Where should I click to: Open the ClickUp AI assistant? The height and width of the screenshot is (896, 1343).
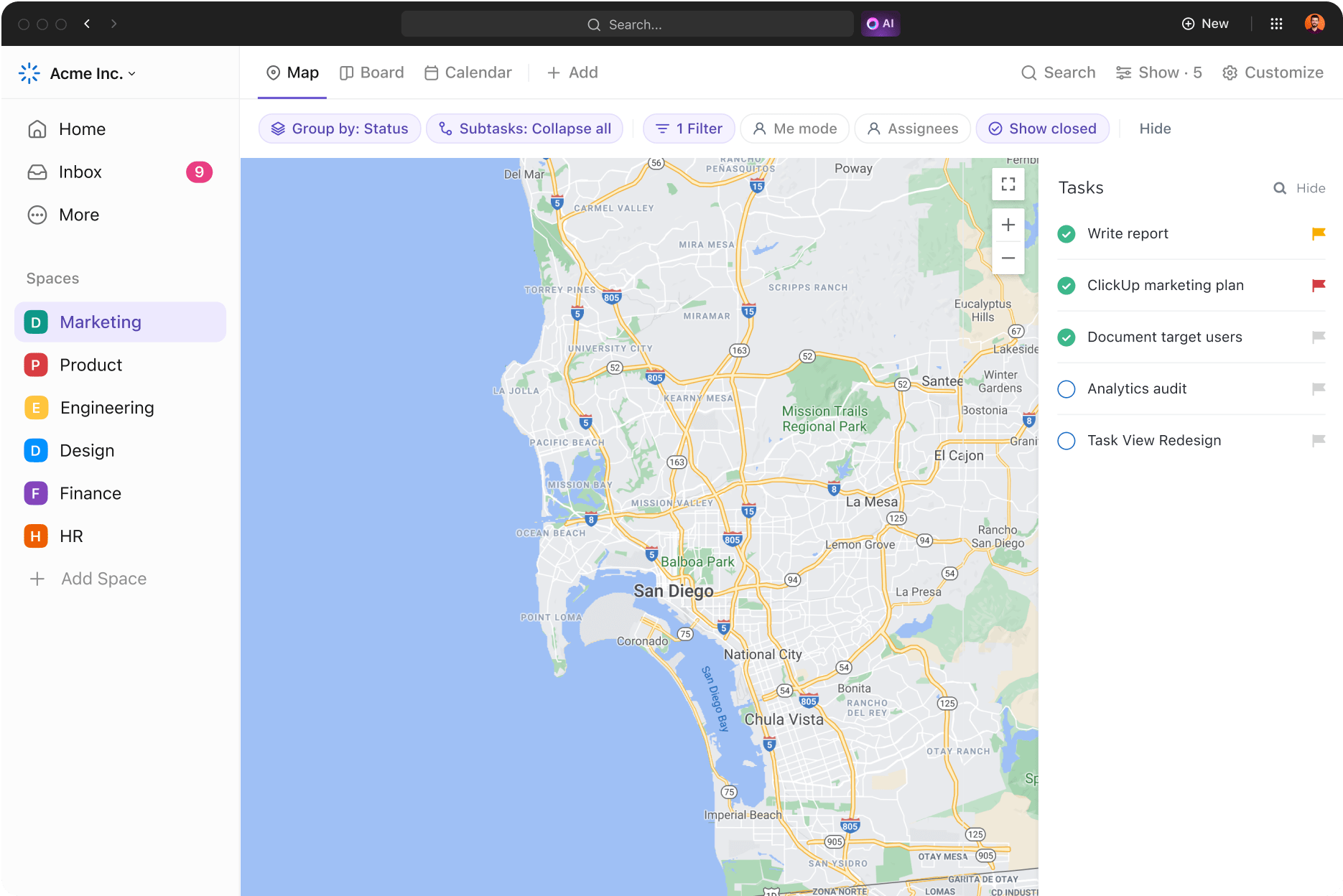(x=880, y=24)
